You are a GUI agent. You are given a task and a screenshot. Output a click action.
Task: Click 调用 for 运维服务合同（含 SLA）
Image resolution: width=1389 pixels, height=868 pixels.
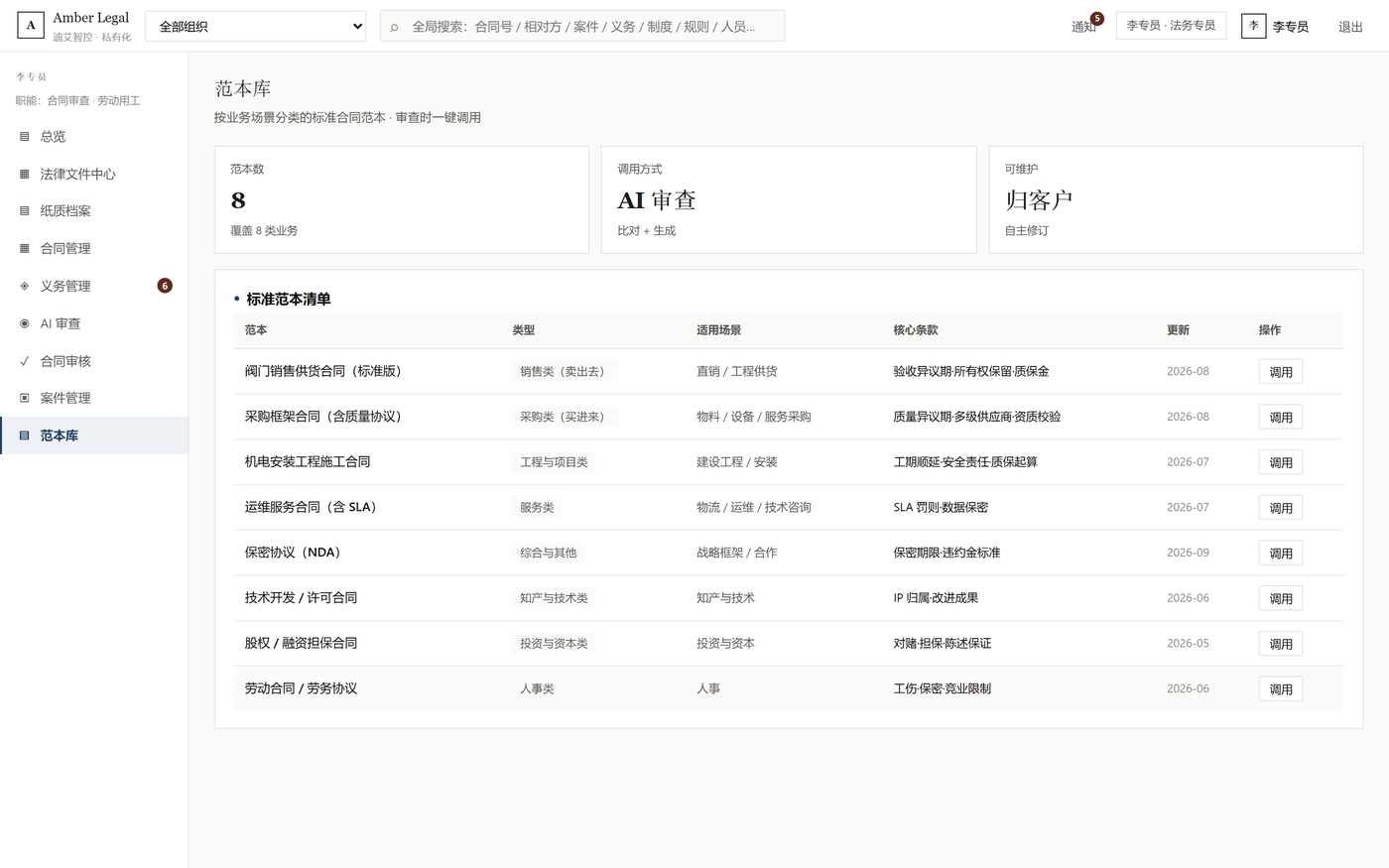[1280, 508]
